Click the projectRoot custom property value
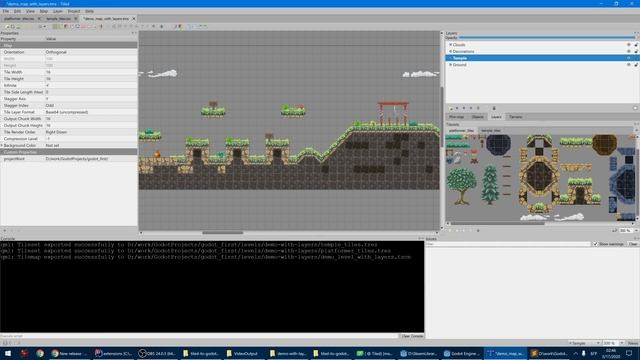This screenshot has width=640, height=360. pyautogui.click(x=91, y=159)
